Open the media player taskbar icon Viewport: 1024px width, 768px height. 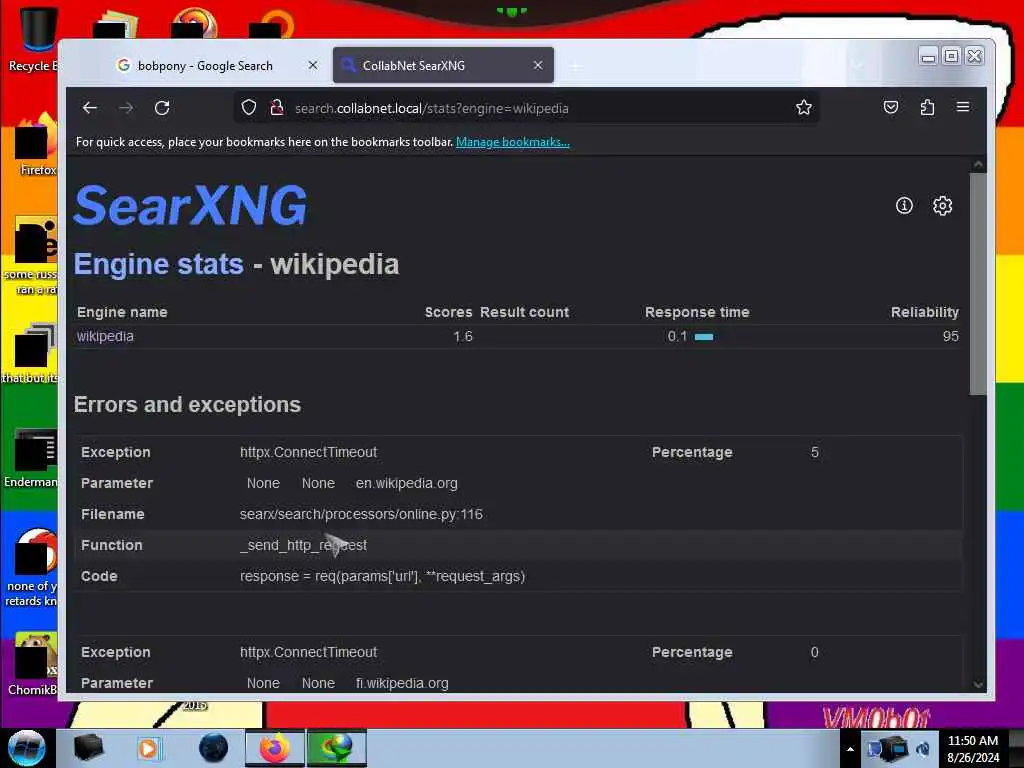click(148, 748)
